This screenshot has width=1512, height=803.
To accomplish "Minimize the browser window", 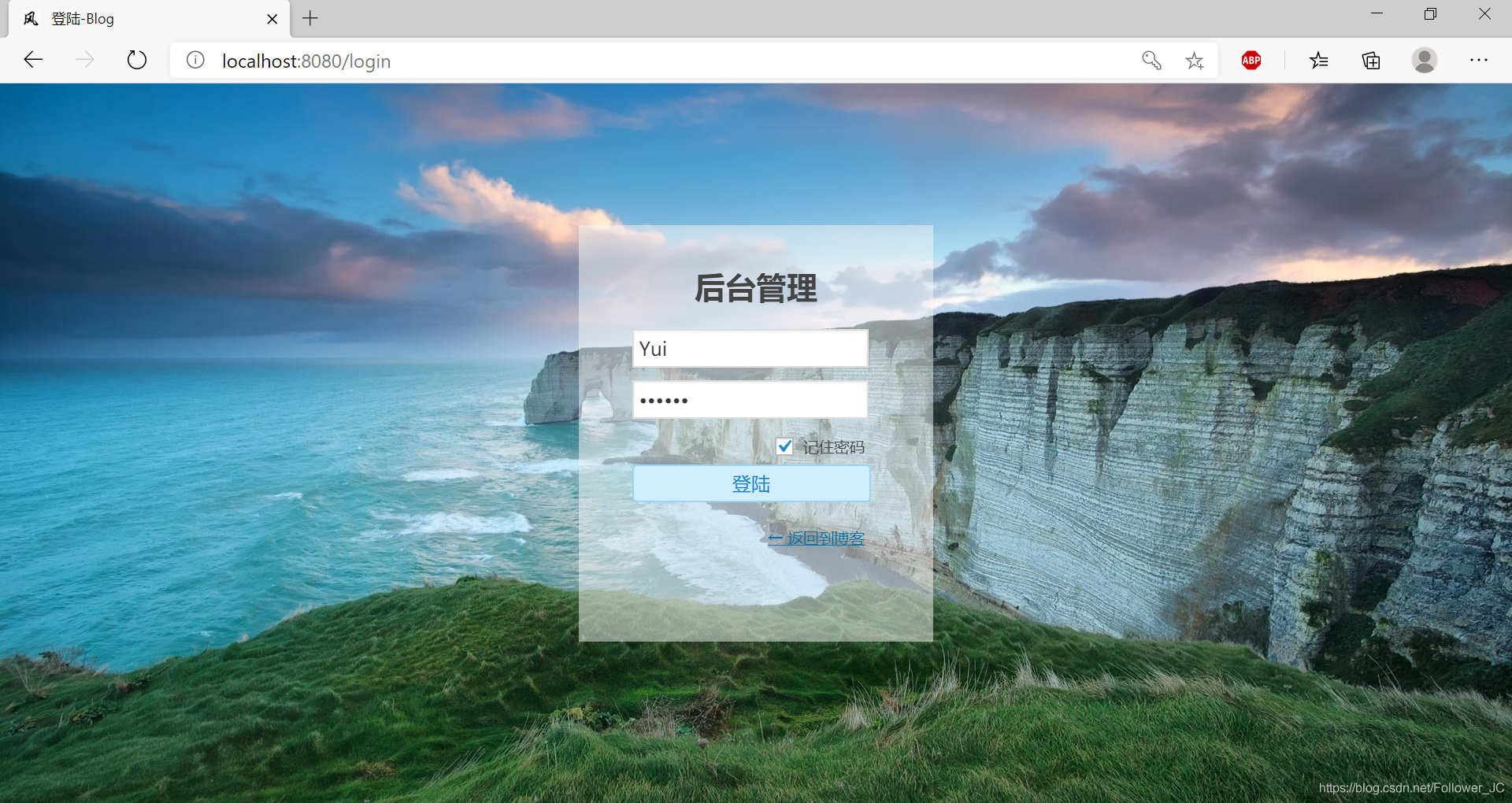I will click(1377, 13).
